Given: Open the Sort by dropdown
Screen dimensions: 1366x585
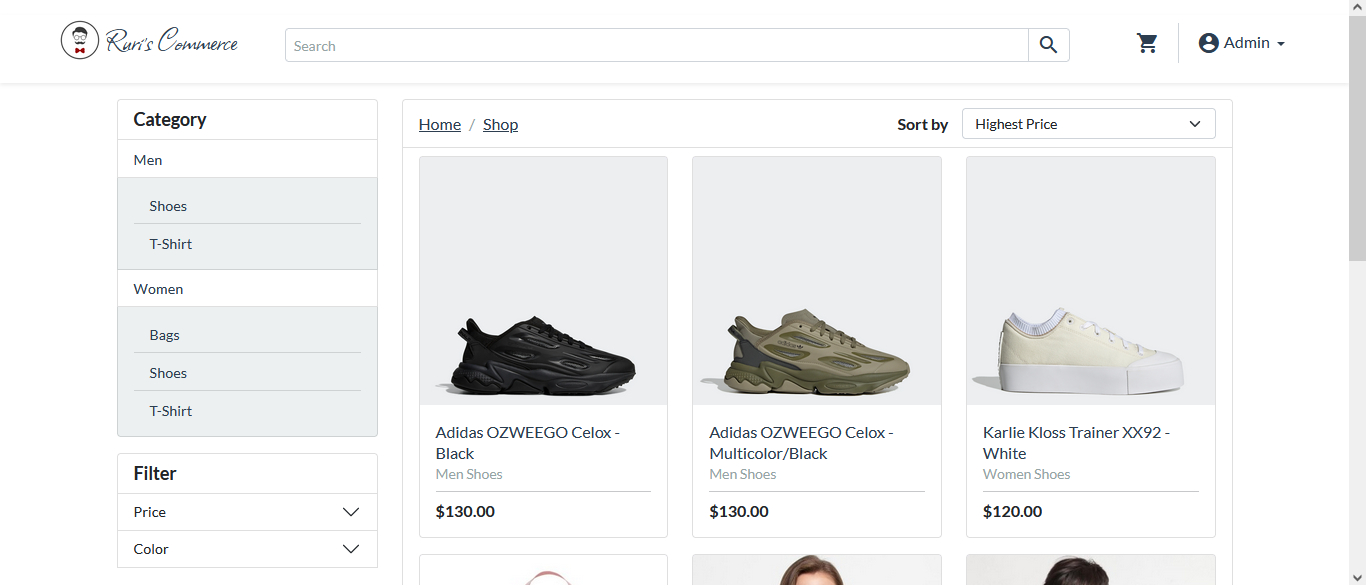Looking at the screenshot, I should (x=1088, y=123).
